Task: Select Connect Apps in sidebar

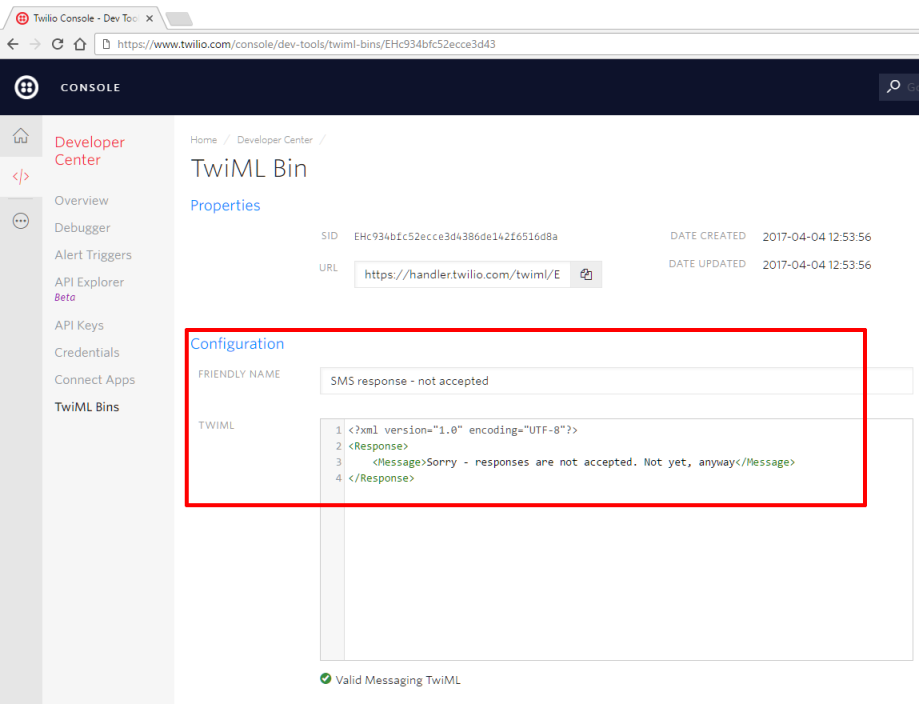Action: [94, 380]
